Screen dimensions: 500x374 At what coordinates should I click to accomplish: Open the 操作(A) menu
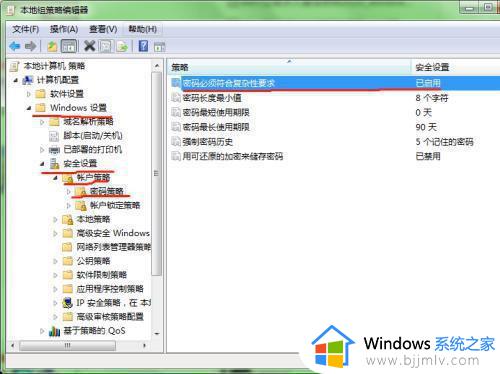(x=64, y=29)
